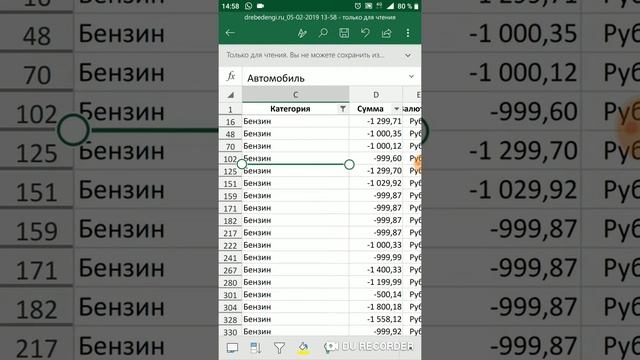
Task: Select cell with value -1 000,35
Action: coord(376,133)
